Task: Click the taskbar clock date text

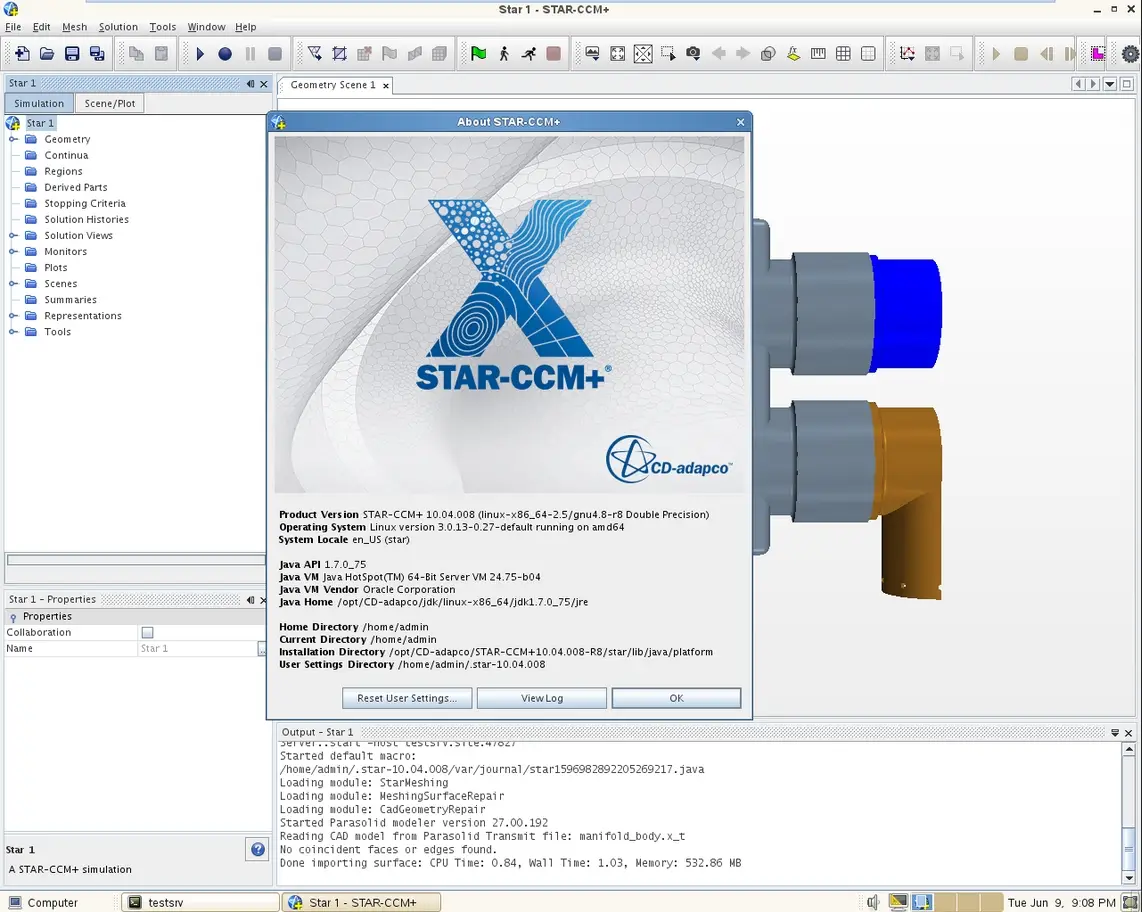Action: point(1061,903)
